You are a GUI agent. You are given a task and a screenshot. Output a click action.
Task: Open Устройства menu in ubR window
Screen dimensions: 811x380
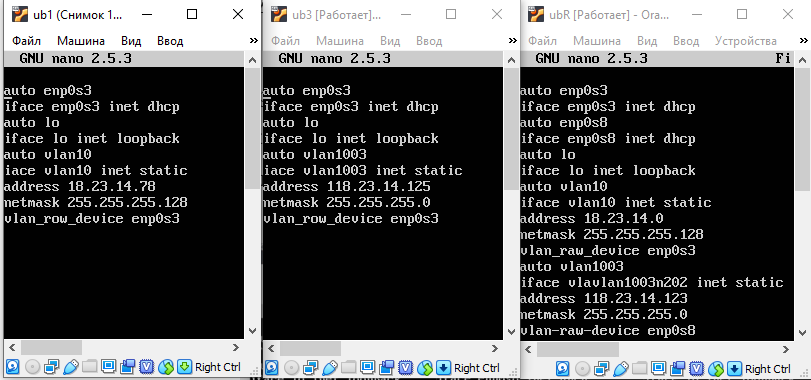[745, 41]
